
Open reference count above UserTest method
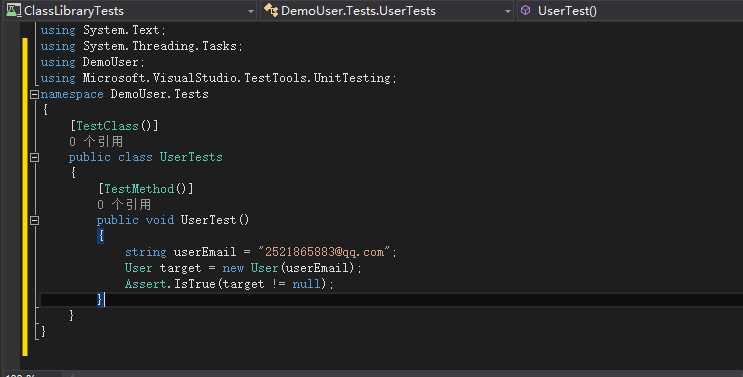coord(124,205)
